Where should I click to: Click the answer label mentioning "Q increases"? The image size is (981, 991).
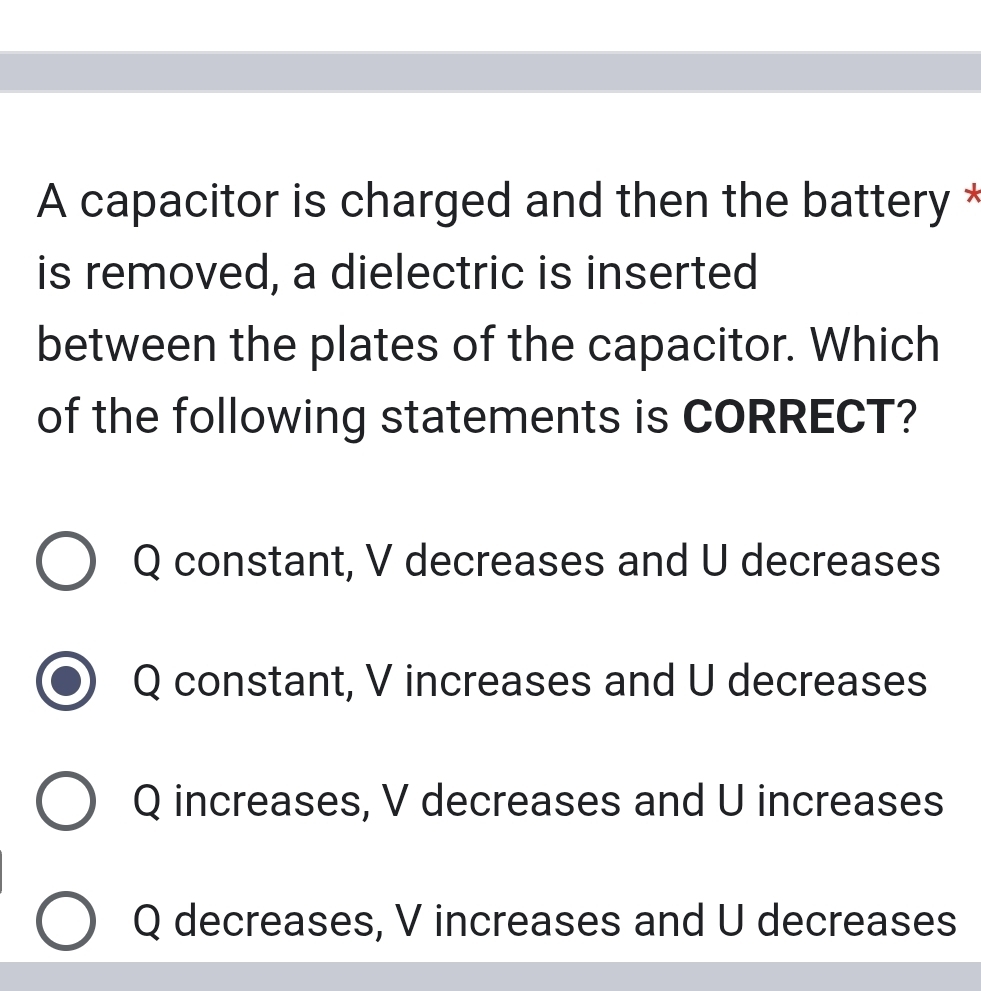click(x=537, y=802)
